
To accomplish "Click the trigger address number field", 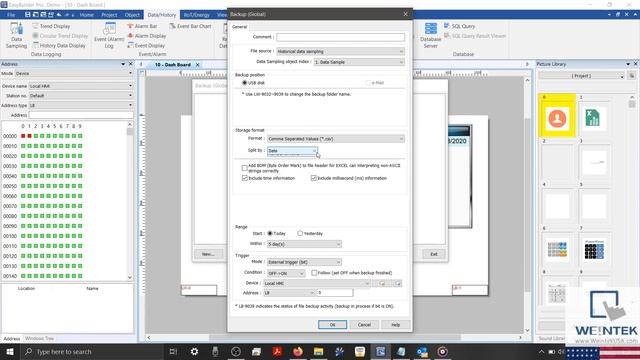I will click(x=335, y=293).
